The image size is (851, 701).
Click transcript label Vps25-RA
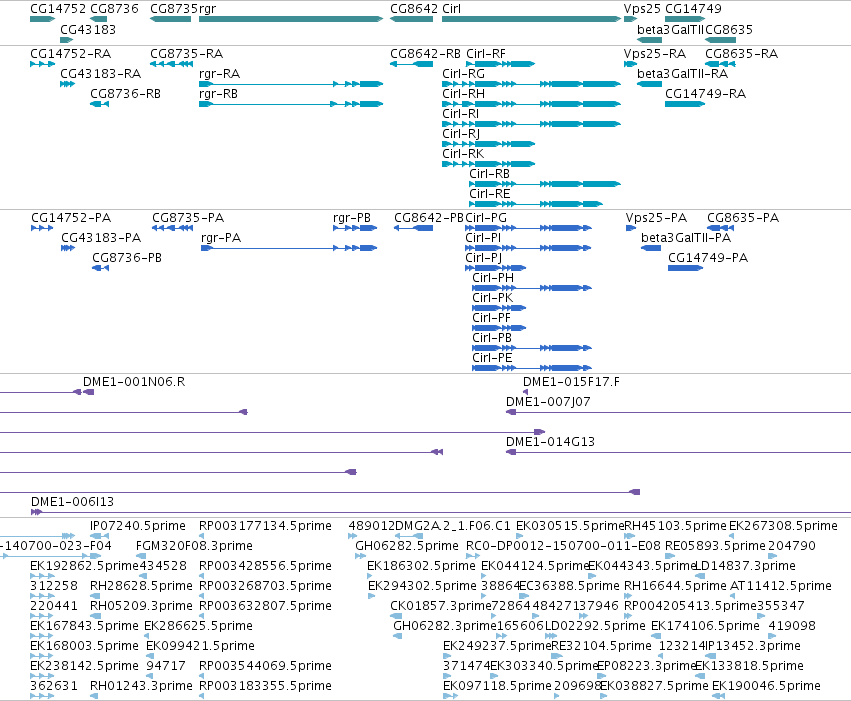(655, 54)
